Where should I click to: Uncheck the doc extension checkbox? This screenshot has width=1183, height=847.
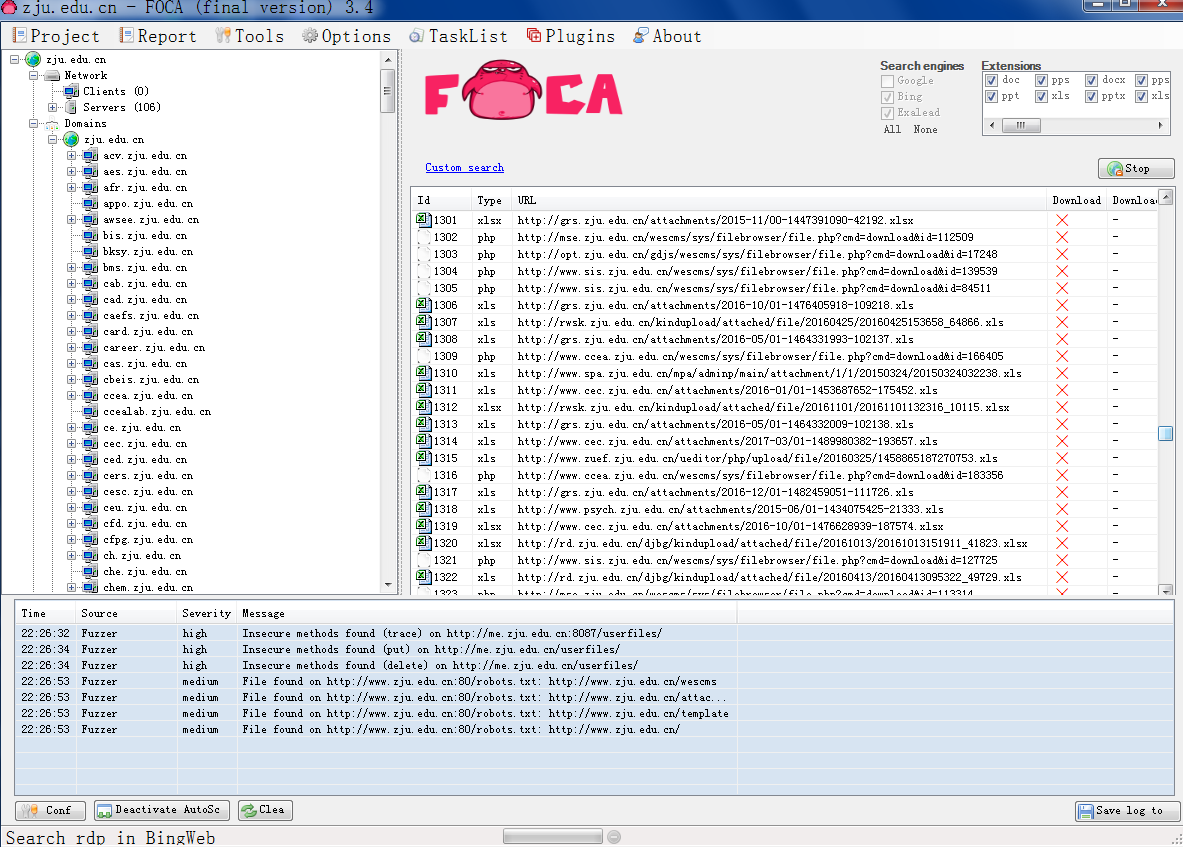click(991, 80)
